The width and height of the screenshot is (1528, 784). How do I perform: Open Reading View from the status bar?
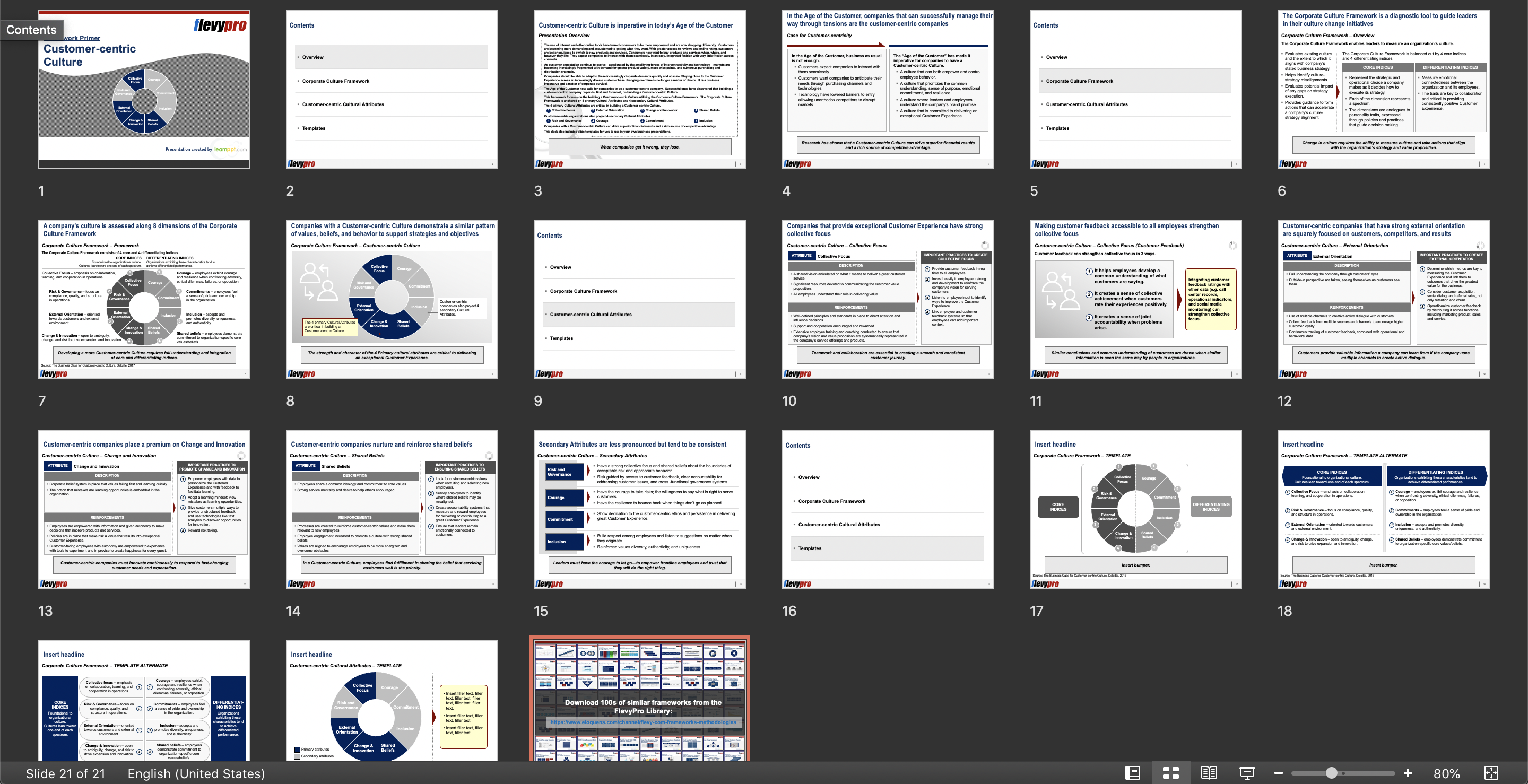click(1209, 773)
